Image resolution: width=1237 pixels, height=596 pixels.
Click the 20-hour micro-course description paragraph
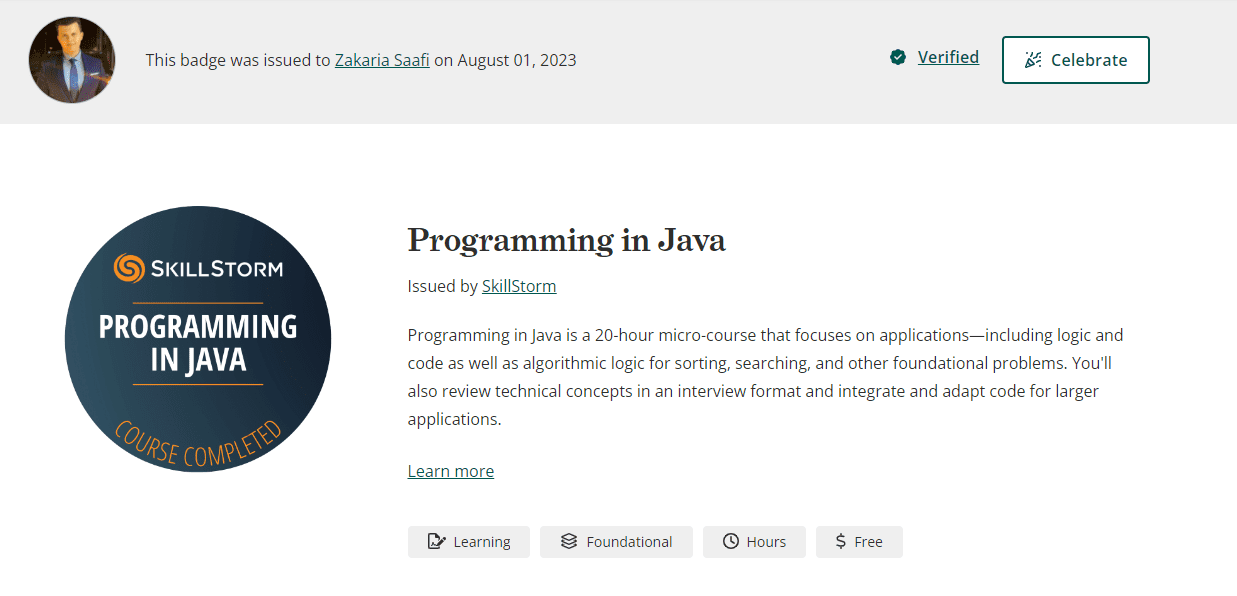pos(766,377)
